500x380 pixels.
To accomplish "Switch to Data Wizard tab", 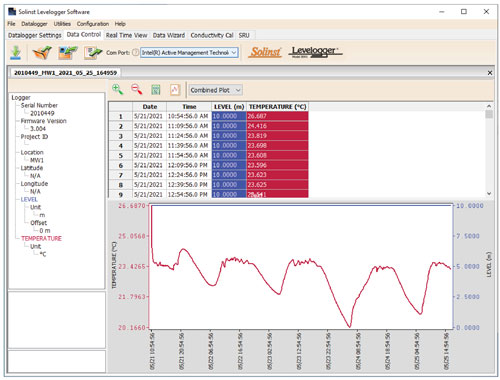I will (x=169, y=35).
